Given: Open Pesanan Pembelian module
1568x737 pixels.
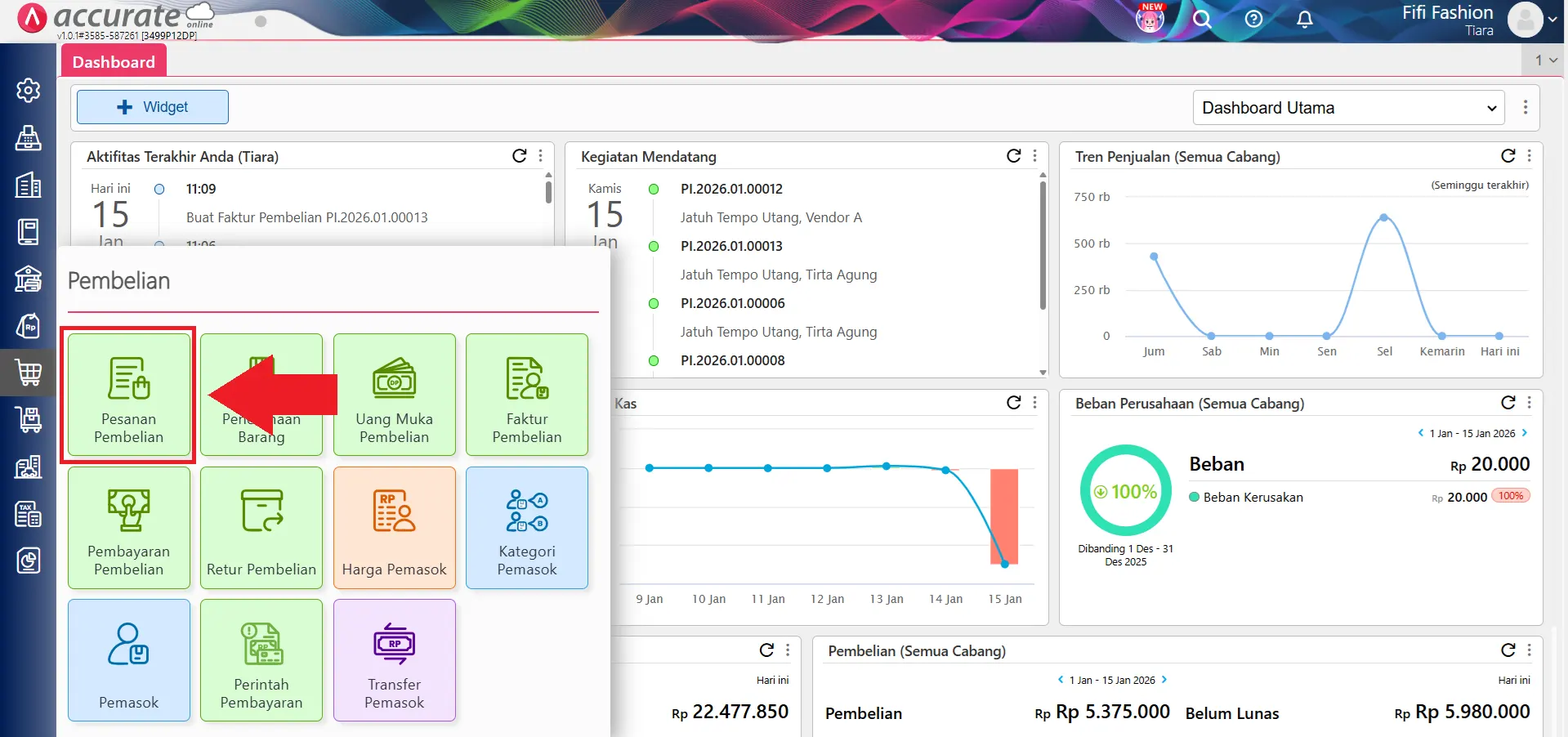Looking at the screenshot, I should point(128,395).
